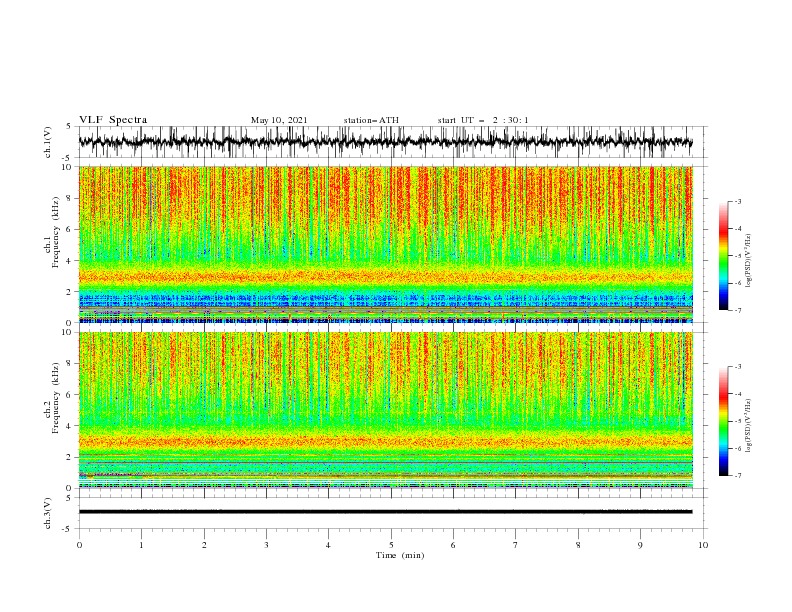The image size is (792, 612).
Task: Click the "4" tick on the time axis
Action: [x=328, y=545]
